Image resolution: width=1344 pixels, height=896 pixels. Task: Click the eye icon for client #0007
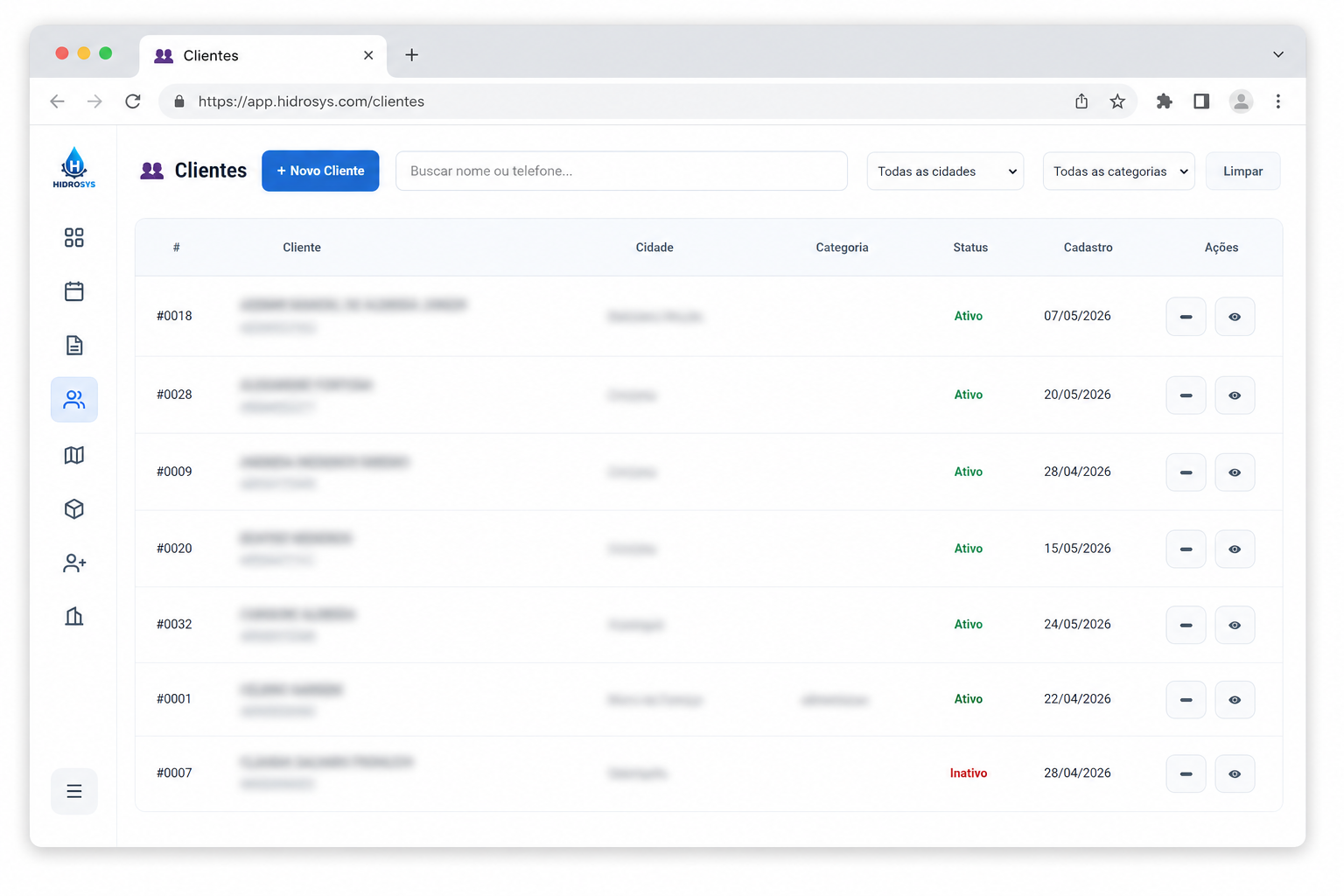pyautogui.click(x=1235, y=774)
